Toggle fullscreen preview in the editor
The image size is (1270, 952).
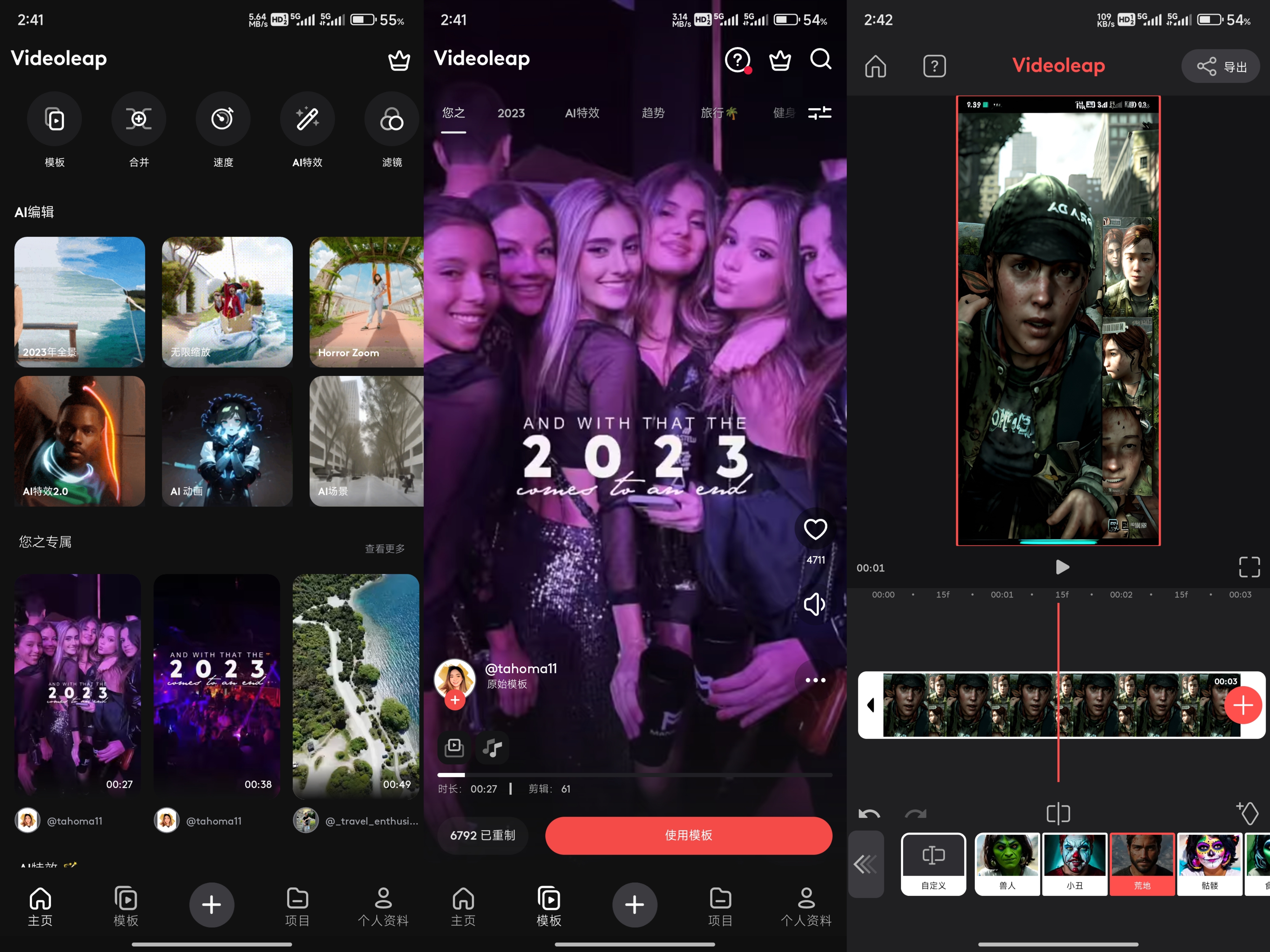click(1249, 567)
